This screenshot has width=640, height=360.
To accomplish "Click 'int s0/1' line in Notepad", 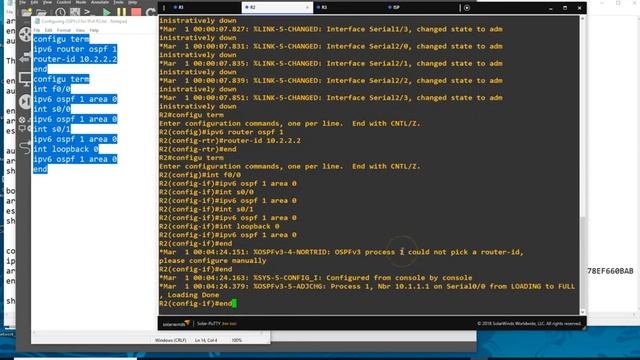I will 52,129.
